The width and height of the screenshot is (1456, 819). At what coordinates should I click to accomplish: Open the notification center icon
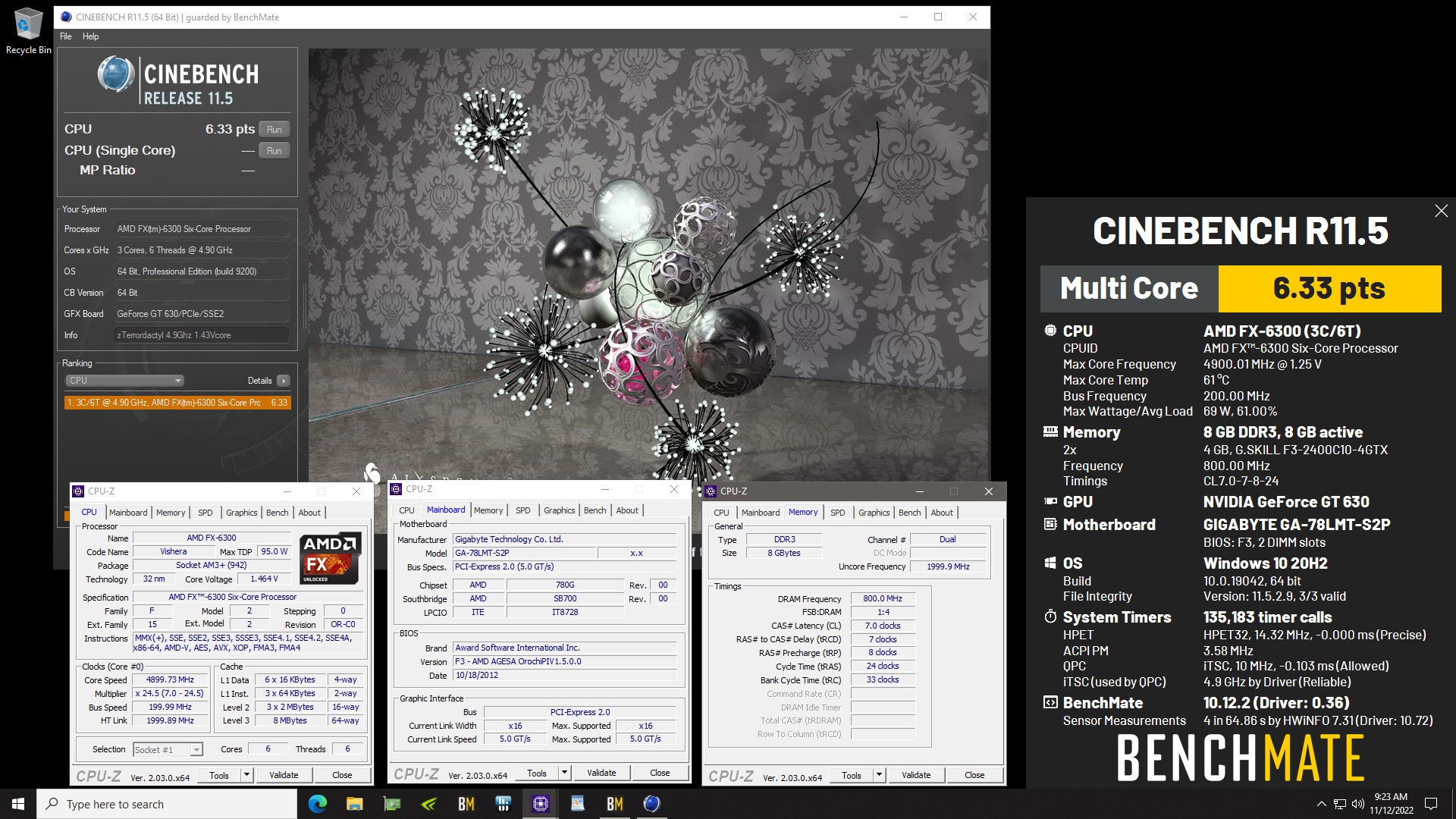click(1431, 804)
